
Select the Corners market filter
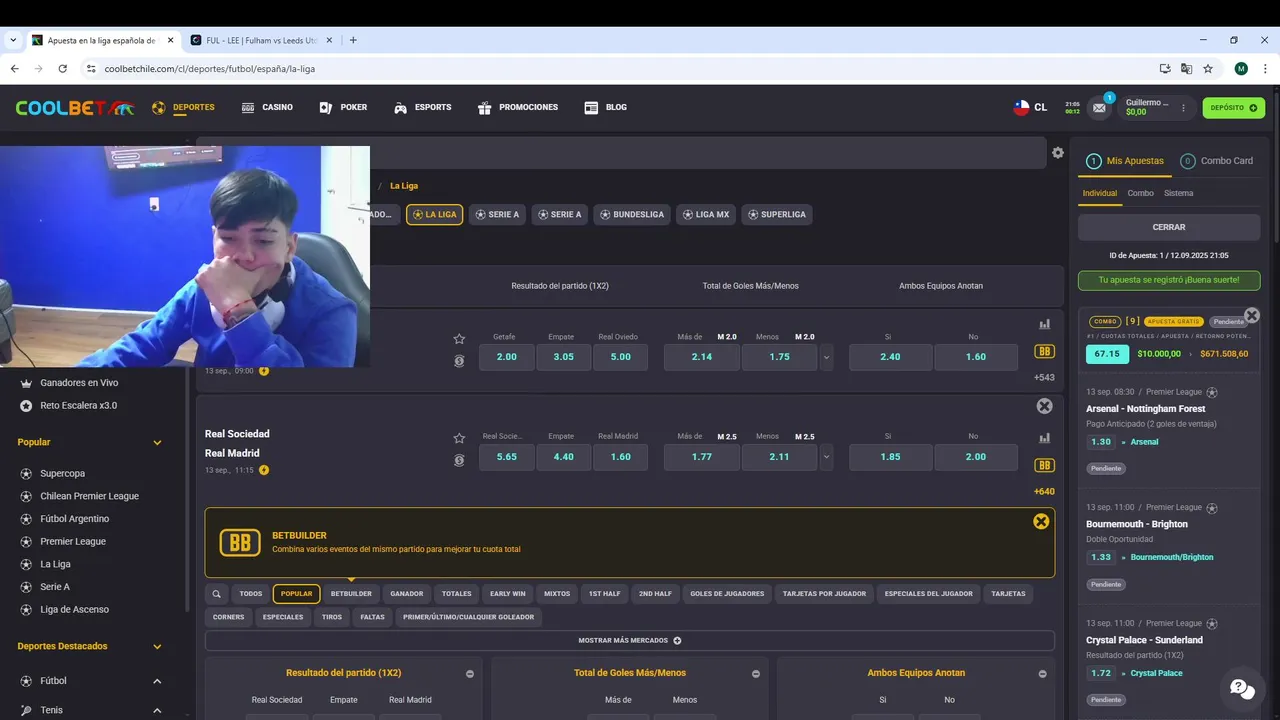point(228,617)
